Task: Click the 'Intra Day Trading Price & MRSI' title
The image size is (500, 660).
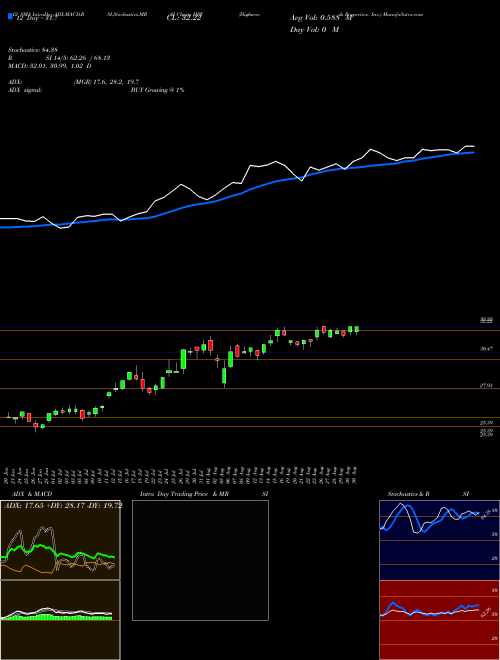Action: [204, 494]
